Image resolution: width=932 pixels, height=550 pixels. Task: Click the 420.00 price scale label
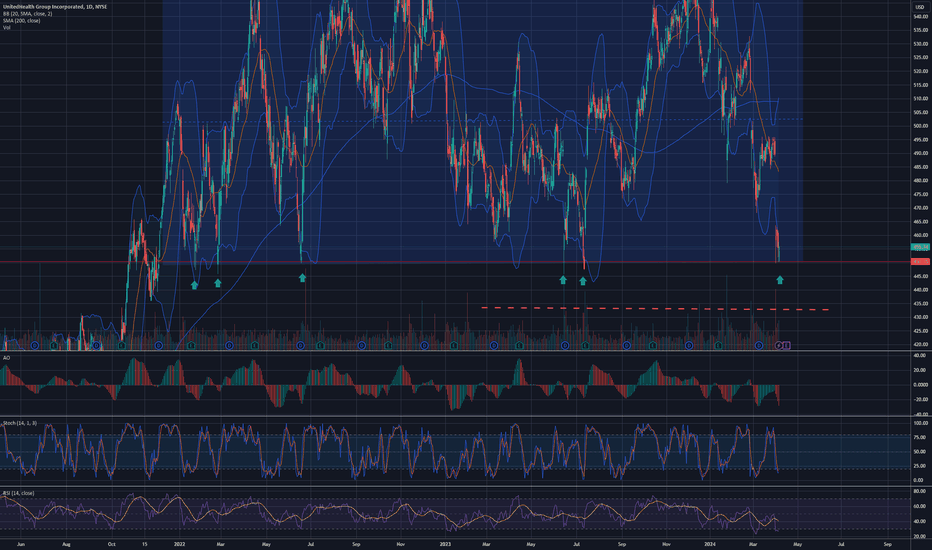(x=921, y=344)
